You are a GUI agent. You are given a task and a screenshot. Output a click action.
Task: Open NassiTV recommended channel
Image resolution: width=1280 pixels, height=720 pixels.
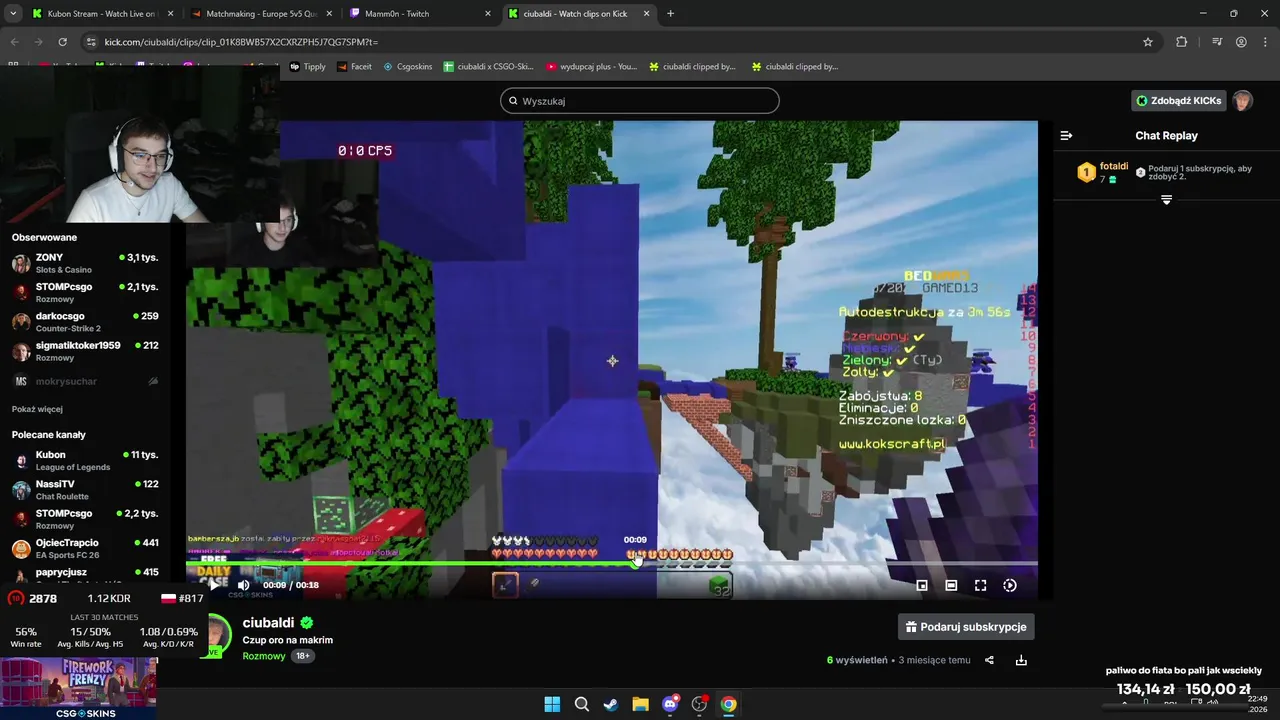tap(86, 490)
